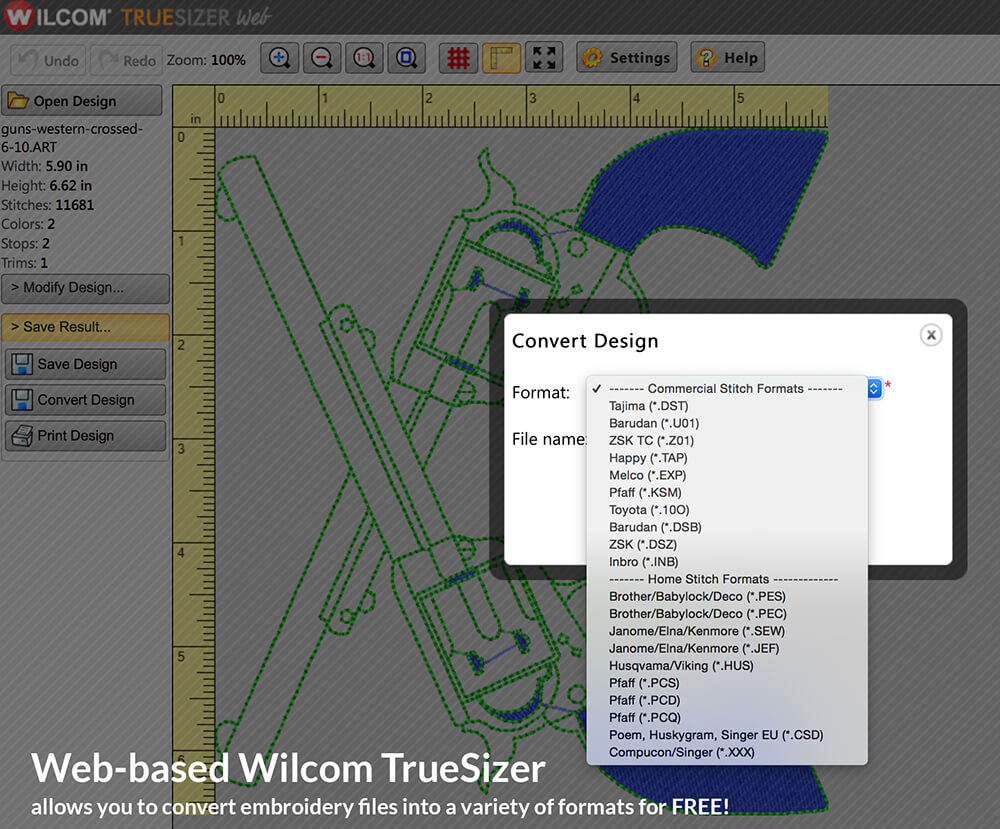Select Husqvarna/Viking (*.HUS) format
The height and width of the screenshot is (829, 1000).
coord(681,666)
